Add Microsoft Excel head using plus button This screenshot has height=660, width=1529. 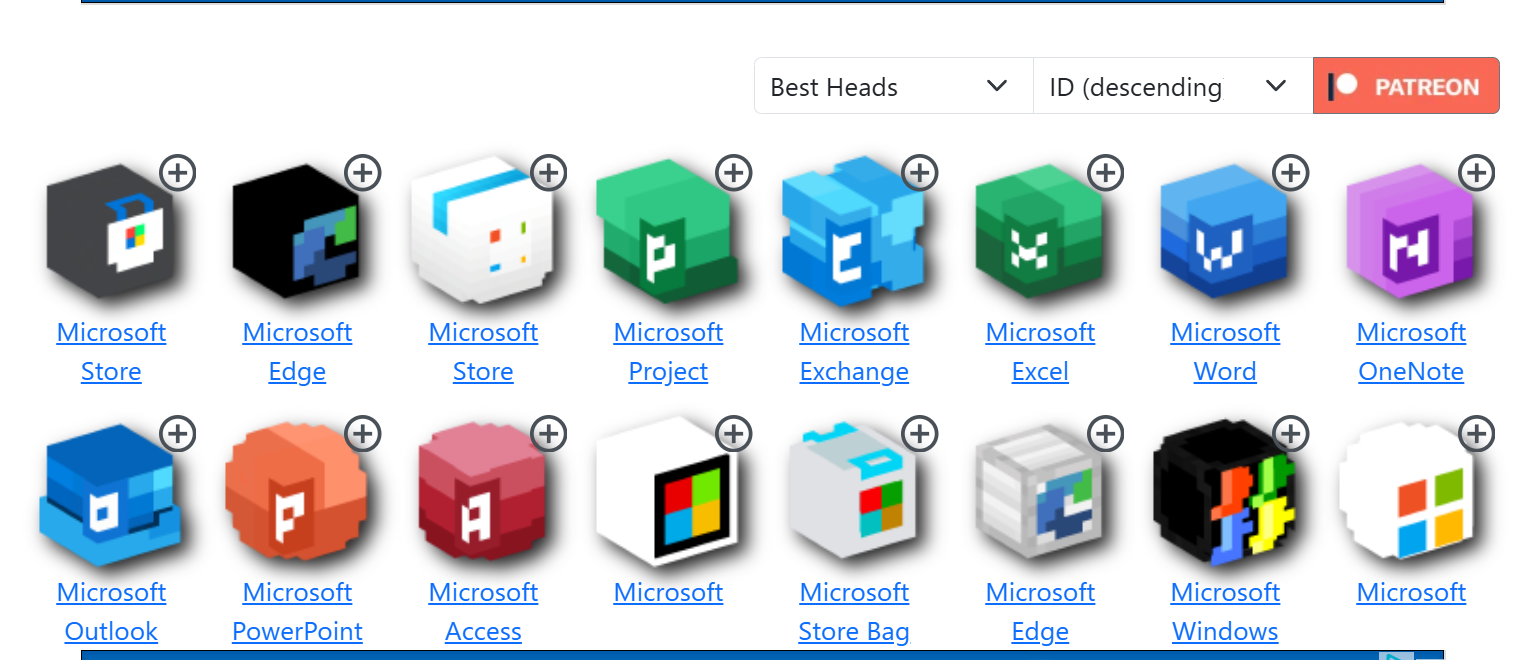coord(1105,173)
